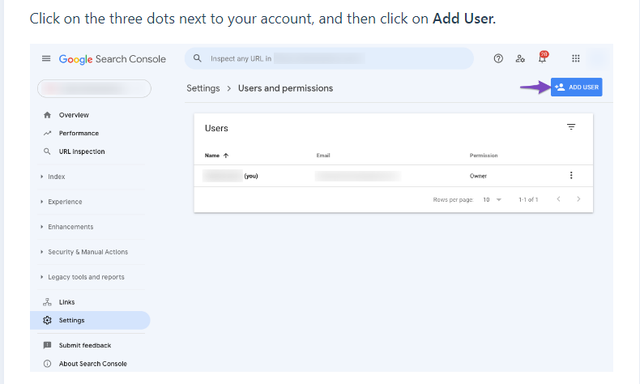This screenshot has width=640, height=384.
Task: Click the About info icon
Action: tap(47, 364)
